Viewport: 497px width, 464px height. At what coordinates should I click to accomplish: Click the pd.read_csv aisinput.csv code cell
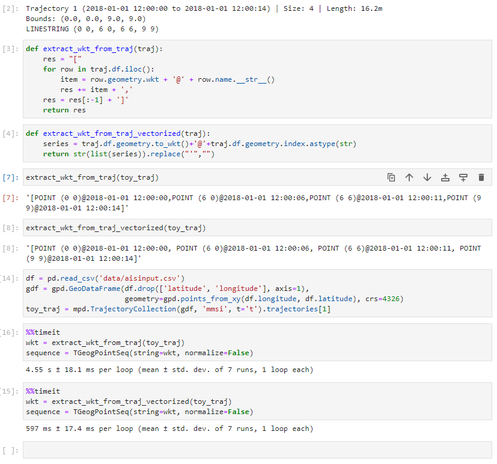257,294
